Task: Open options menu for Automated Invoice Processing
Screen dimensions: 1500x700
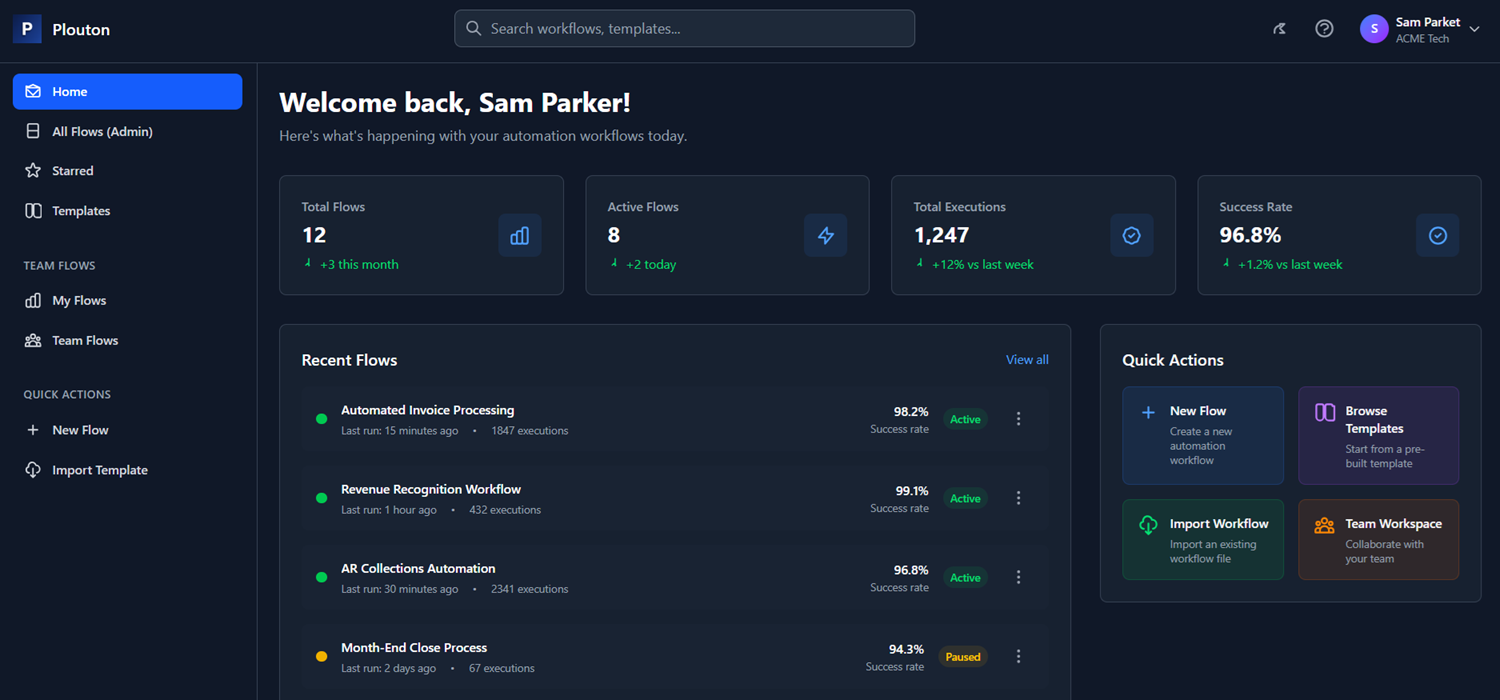Action: tap(1018, 418)
